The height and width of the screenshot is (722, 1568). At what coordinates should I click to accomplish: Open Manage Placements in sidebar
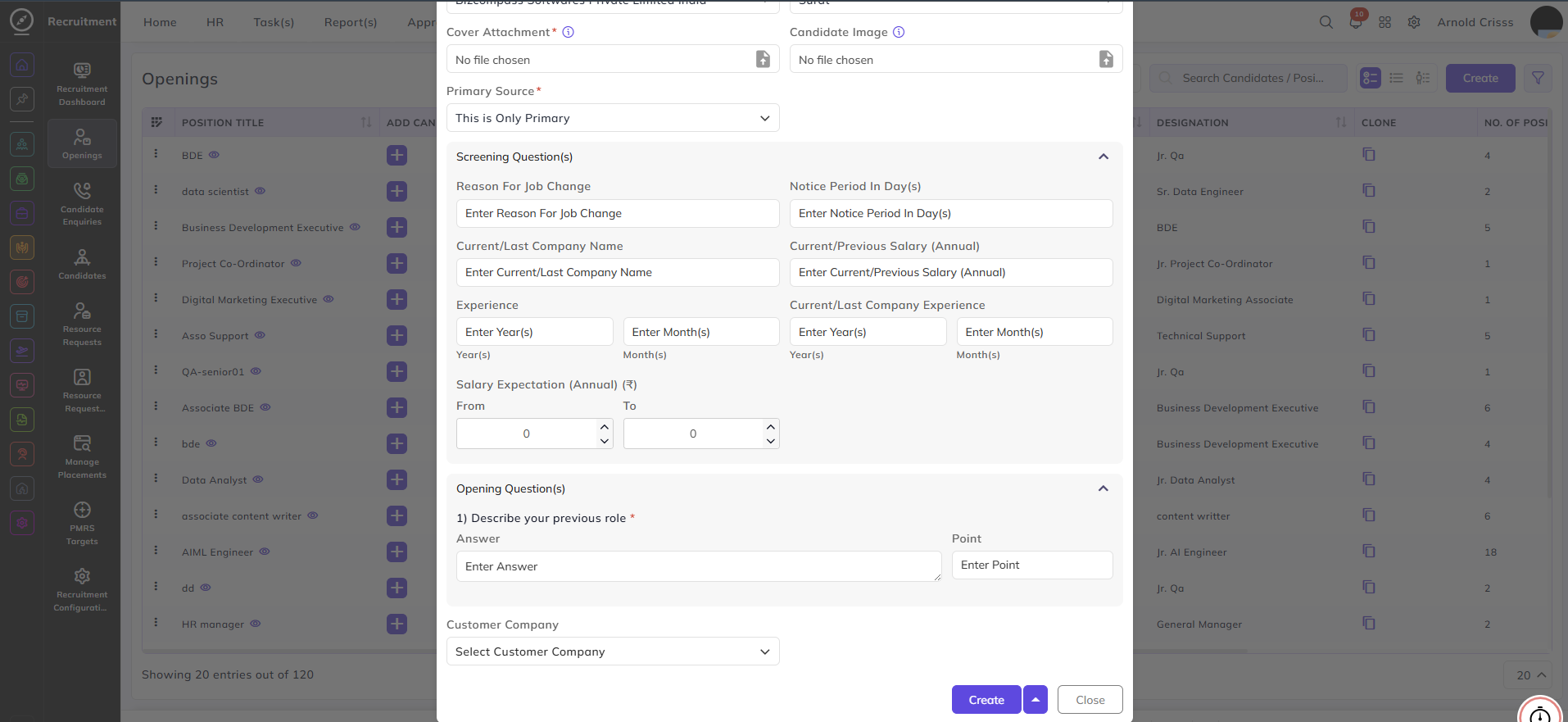(x=82, y=456)
